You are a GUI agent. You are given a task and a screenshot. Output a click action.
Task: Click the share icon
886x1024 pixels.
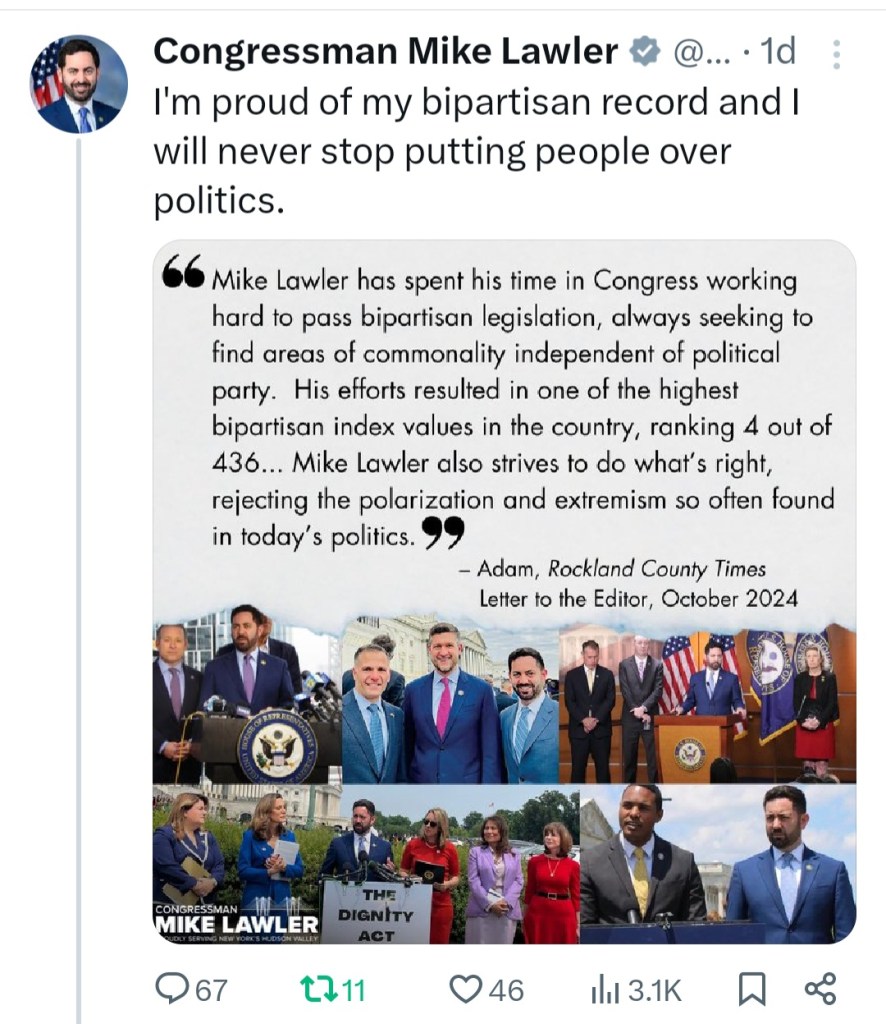[820, 989]
